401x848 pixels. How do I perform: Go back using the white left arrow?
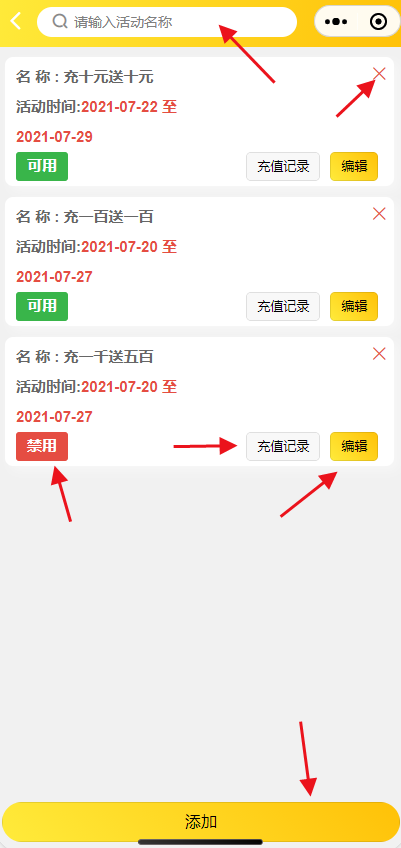point(16,22)
